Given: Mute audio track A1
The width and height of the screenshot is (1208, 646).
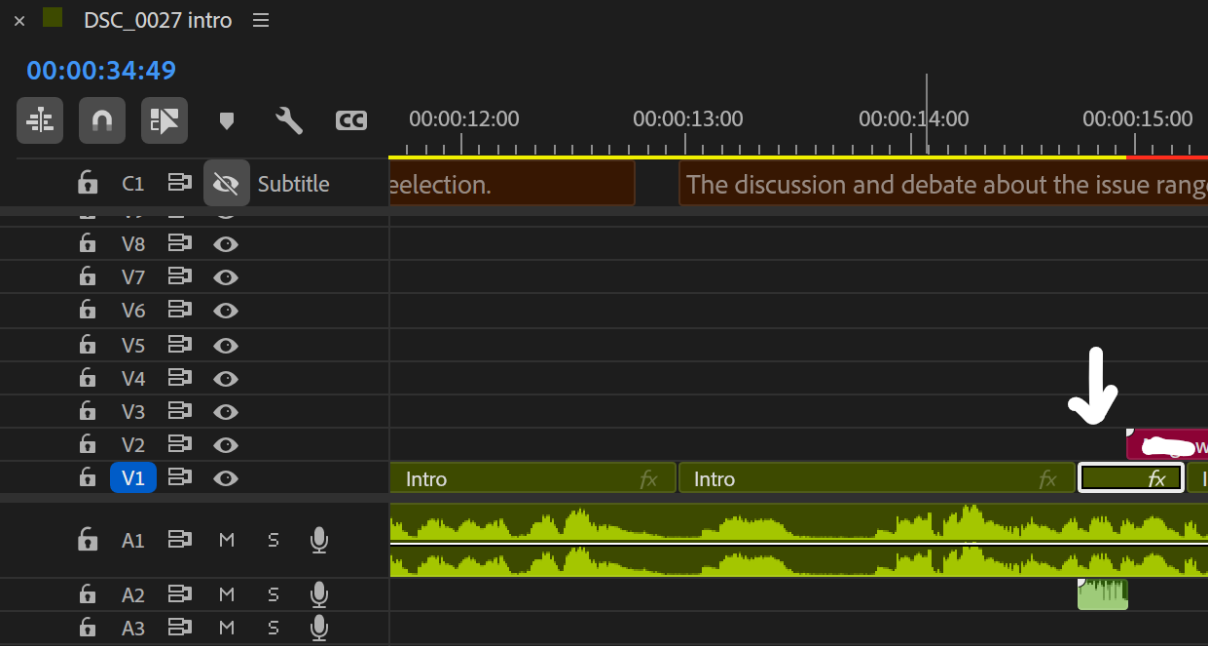Looking at the screenshot, I should pos(226,540).
